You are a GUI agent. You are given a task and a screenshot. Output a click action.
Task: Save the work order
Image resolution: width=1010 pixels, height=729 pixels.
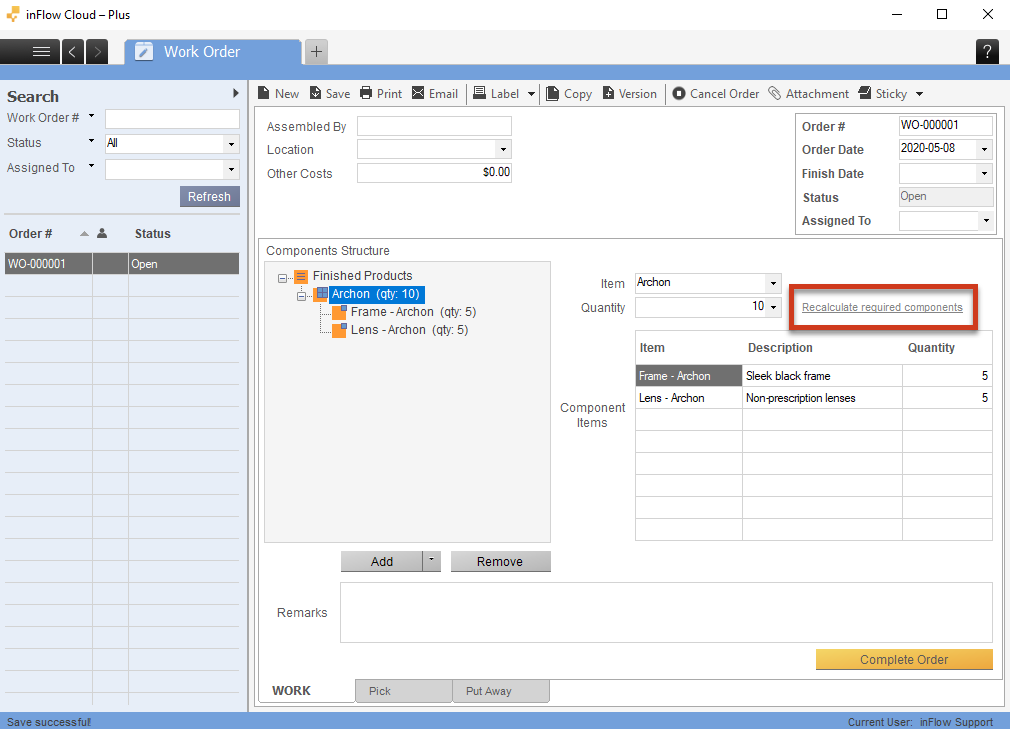click(x=330, y=93)
